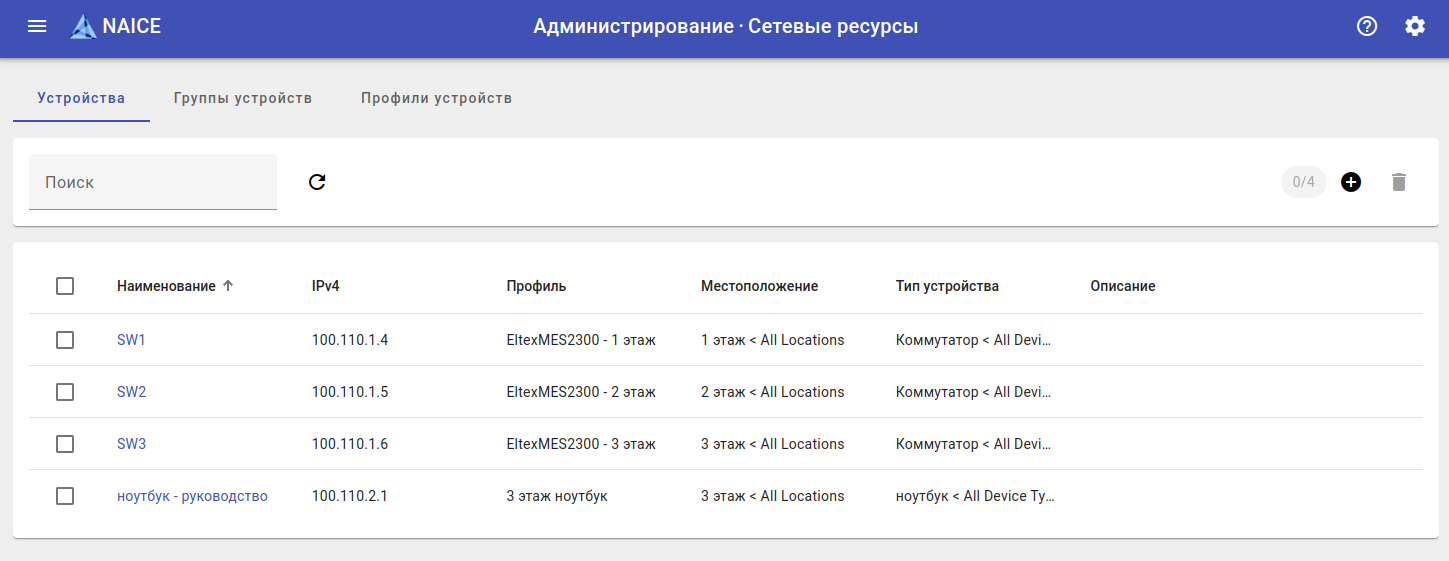Click the trash delete icon
This screenshot has height=561, width=1449.
pos(1399,182)
